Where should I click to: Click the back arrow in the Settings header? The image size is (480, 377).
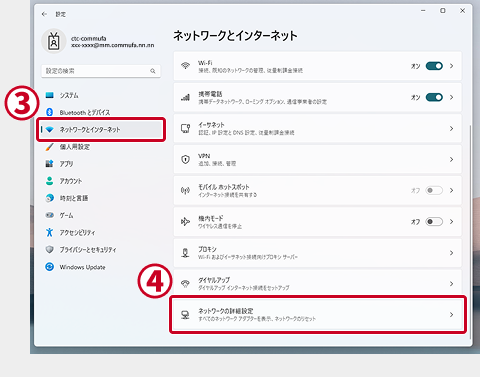tap(44, 14)
